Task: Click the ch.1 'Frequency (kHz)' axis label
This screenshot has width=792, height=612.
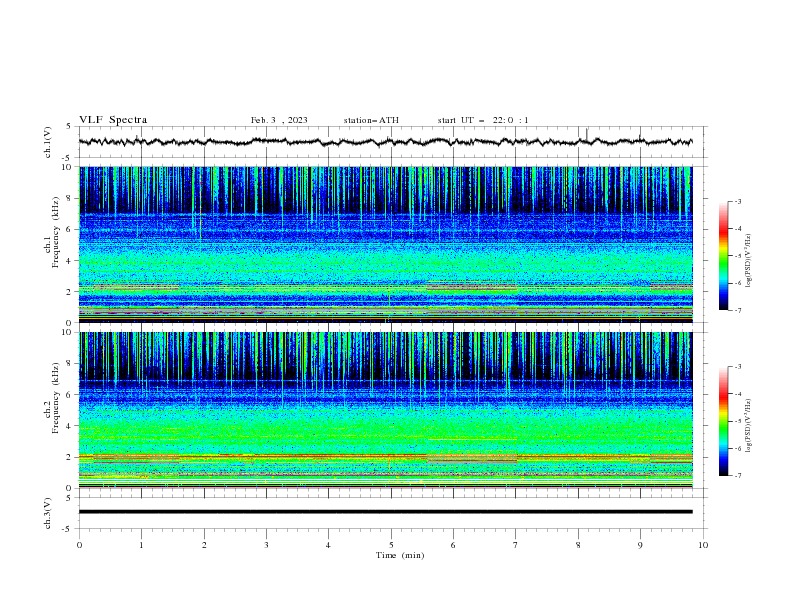Action: click(x=56, y=232)
